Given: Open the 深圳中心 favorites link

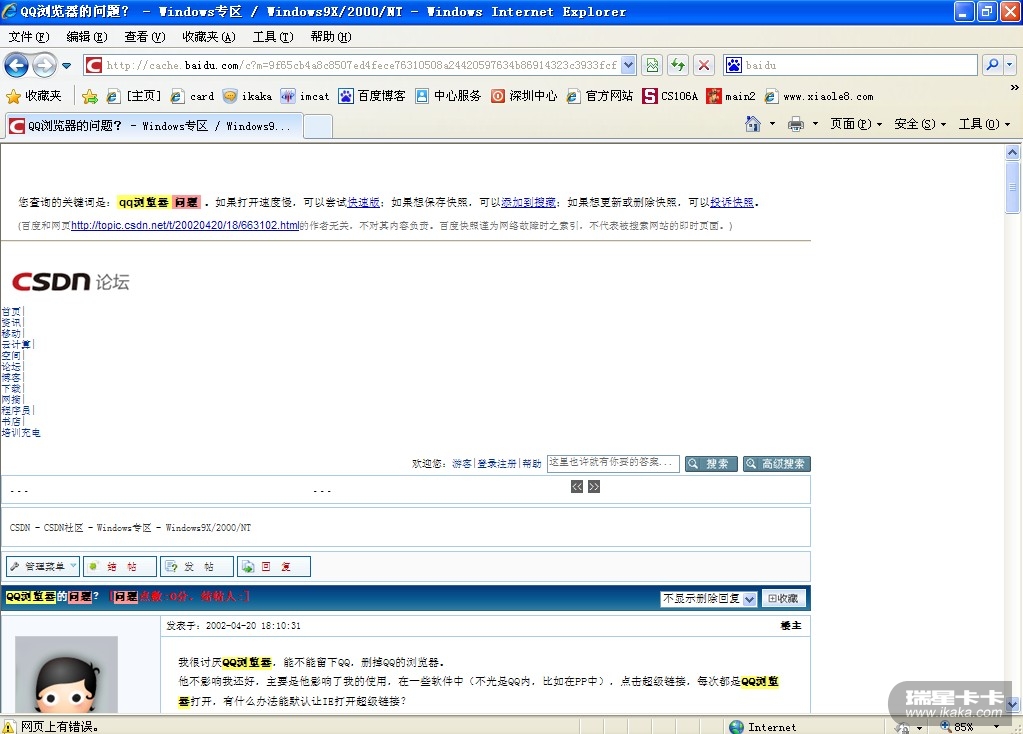Looking at the screenshot, I should pos(524,97).
